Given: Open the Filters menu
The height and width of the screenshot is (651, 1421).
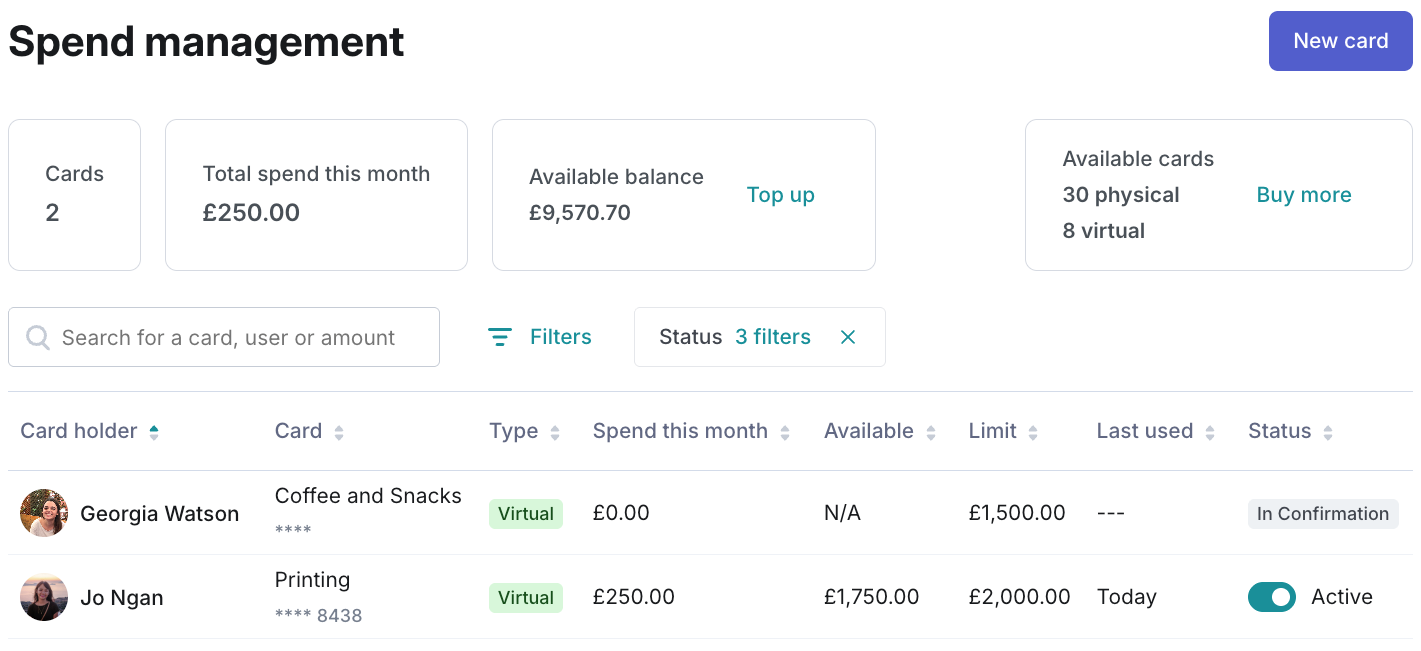Looking at the screenshot, I should 560,337.
